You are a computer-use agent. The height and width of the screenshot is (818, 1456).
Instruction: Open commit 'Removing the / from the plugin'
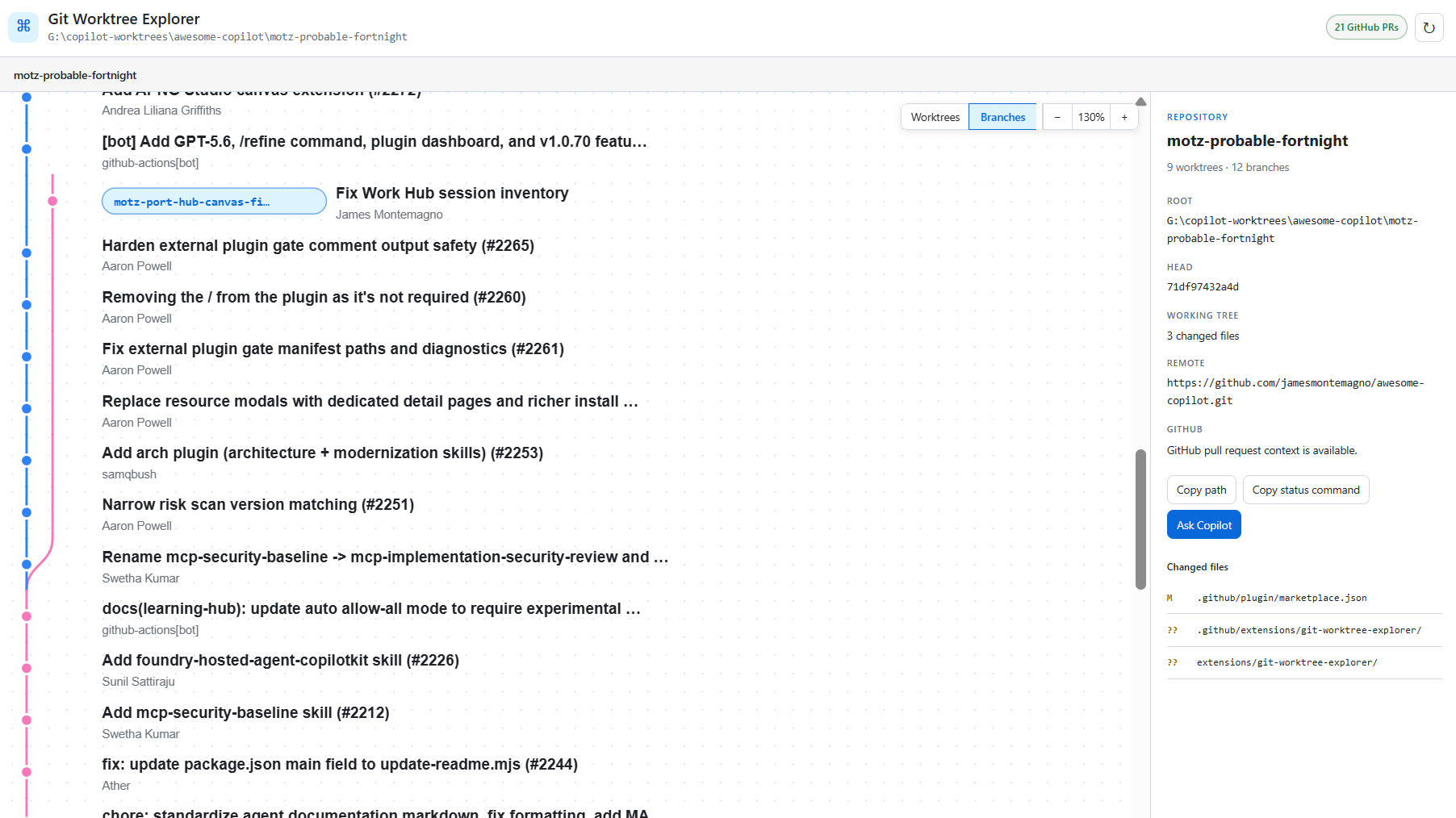click(x=314, y=298)
